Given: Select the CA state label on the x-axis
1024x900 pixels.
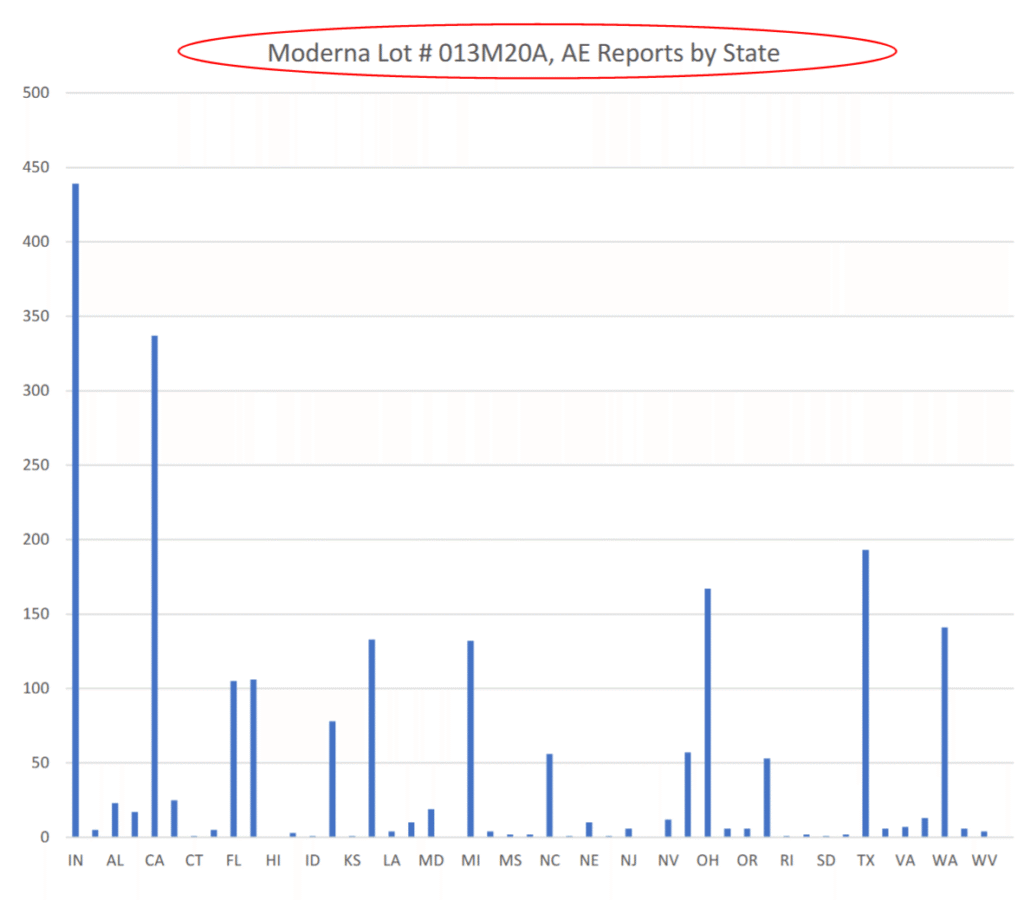Looking at the screenshot, I should coord(155,861).
